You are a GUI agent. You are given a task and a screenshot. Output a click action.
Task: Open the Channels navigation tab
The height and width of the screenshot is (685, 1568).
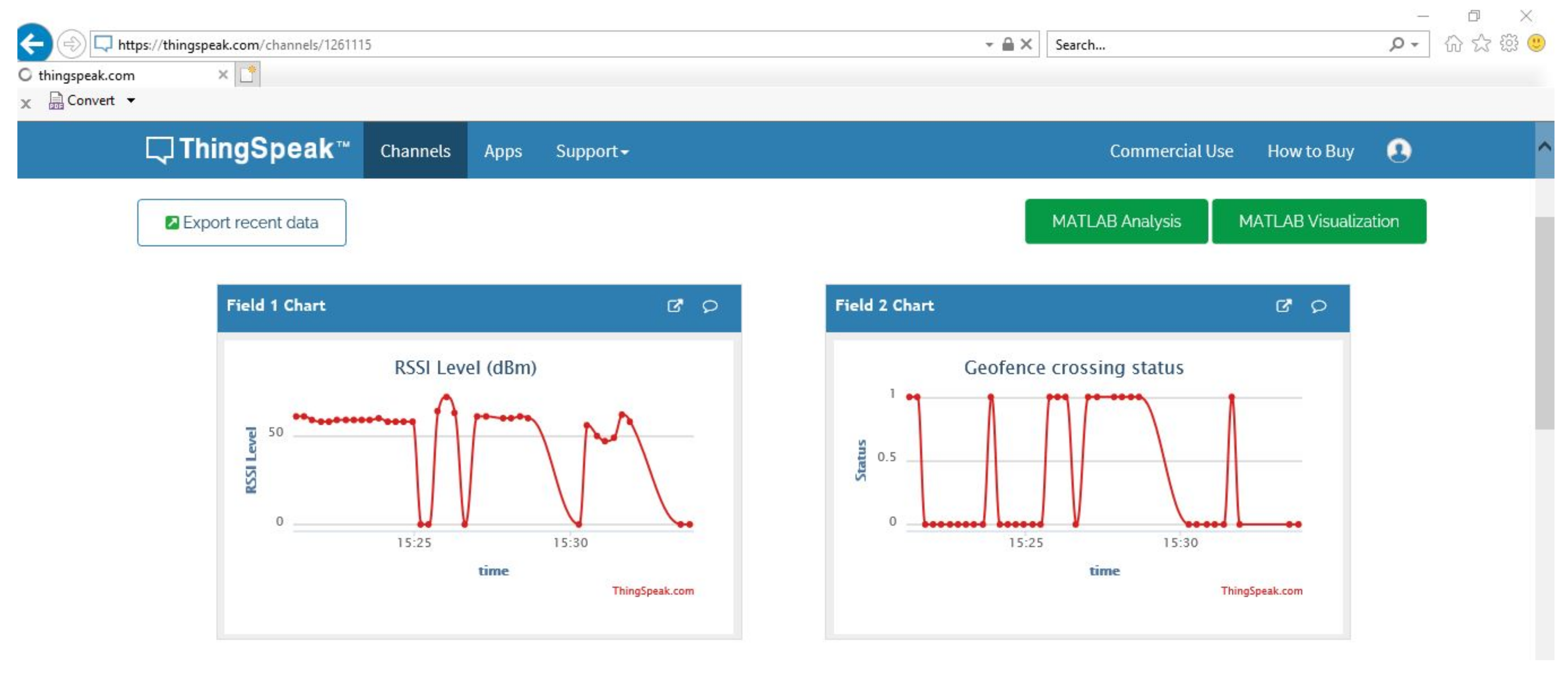click(415, 151)
